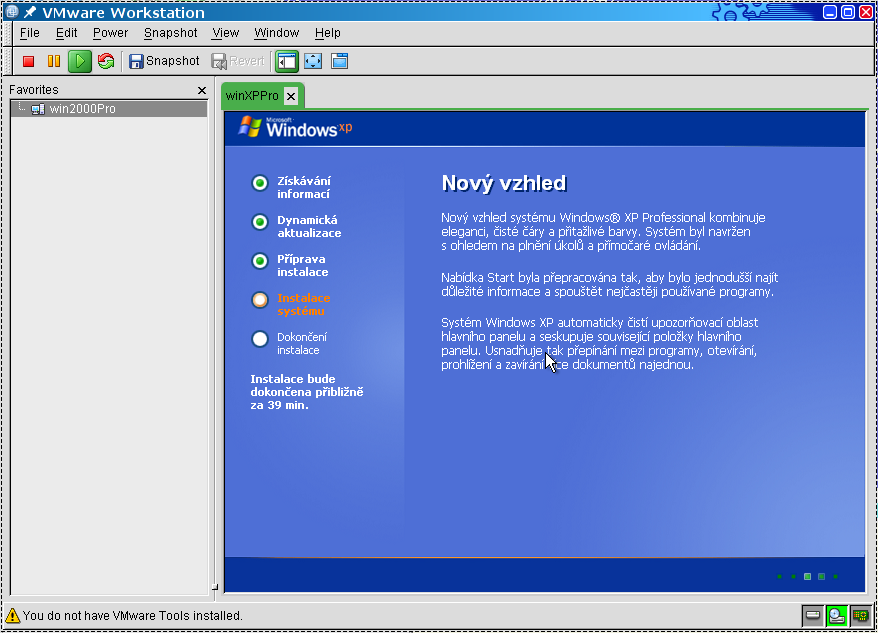Screen dimensions: 878x633
Task: Click the hard disk status icon
Action: pyautogui.click(x=812, y=616)
